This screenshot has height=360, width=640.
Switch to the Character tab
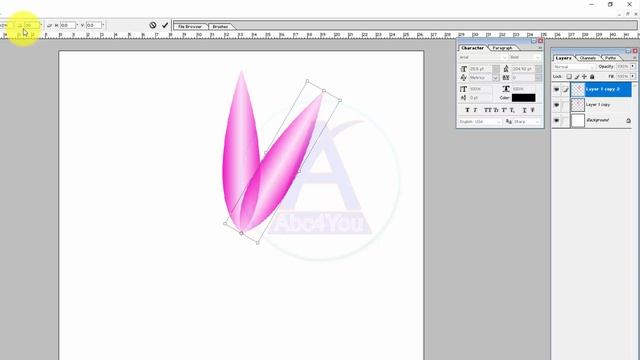472,48
